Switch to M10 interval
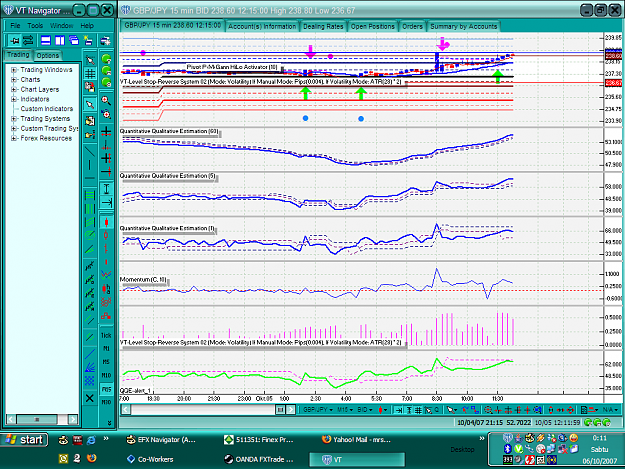Screen dimensions: 625x469 (x=106, y=375)
